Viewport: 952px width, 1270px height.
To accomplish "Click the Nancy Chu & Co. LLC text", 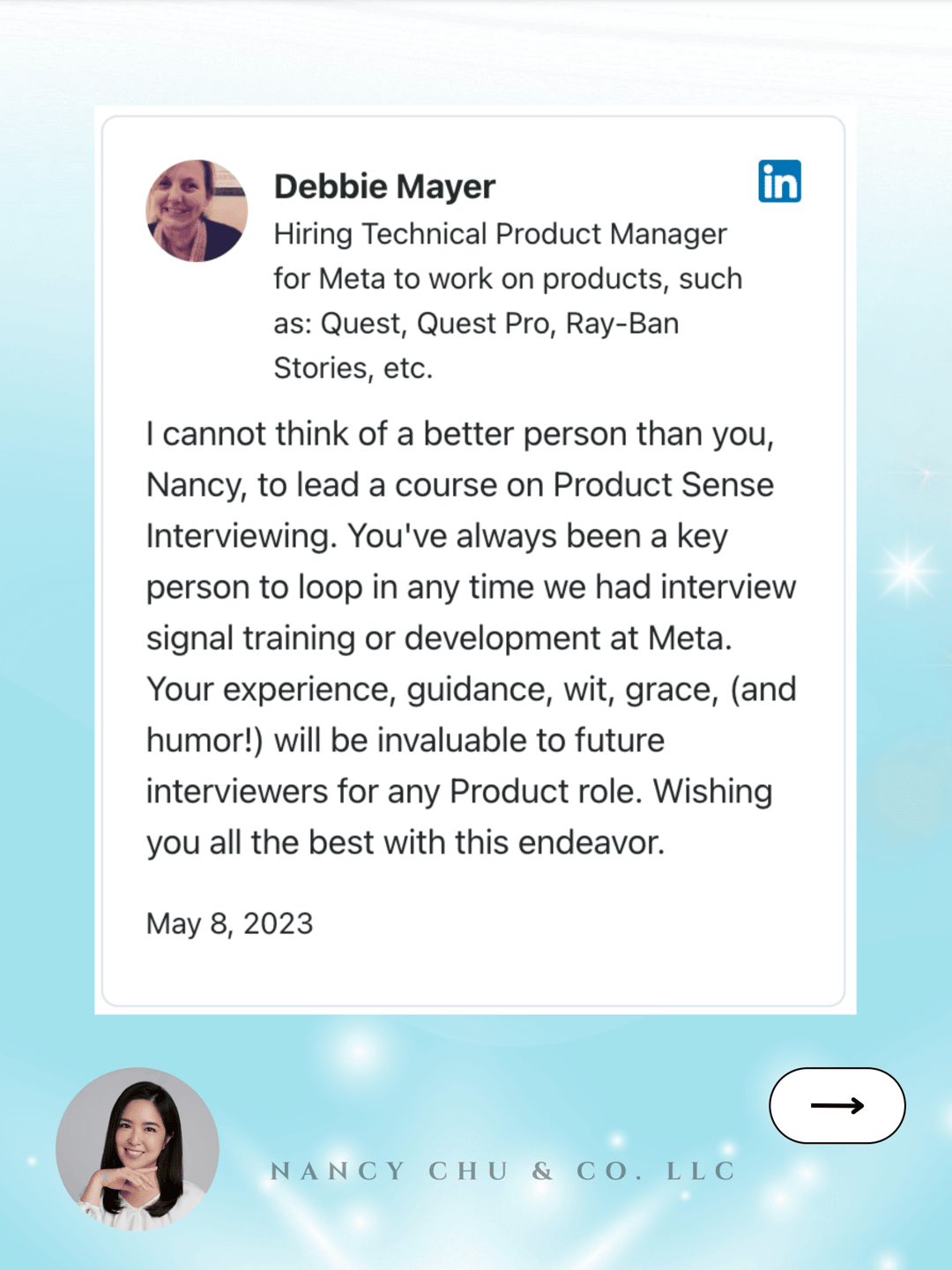I will (503, 1171).
